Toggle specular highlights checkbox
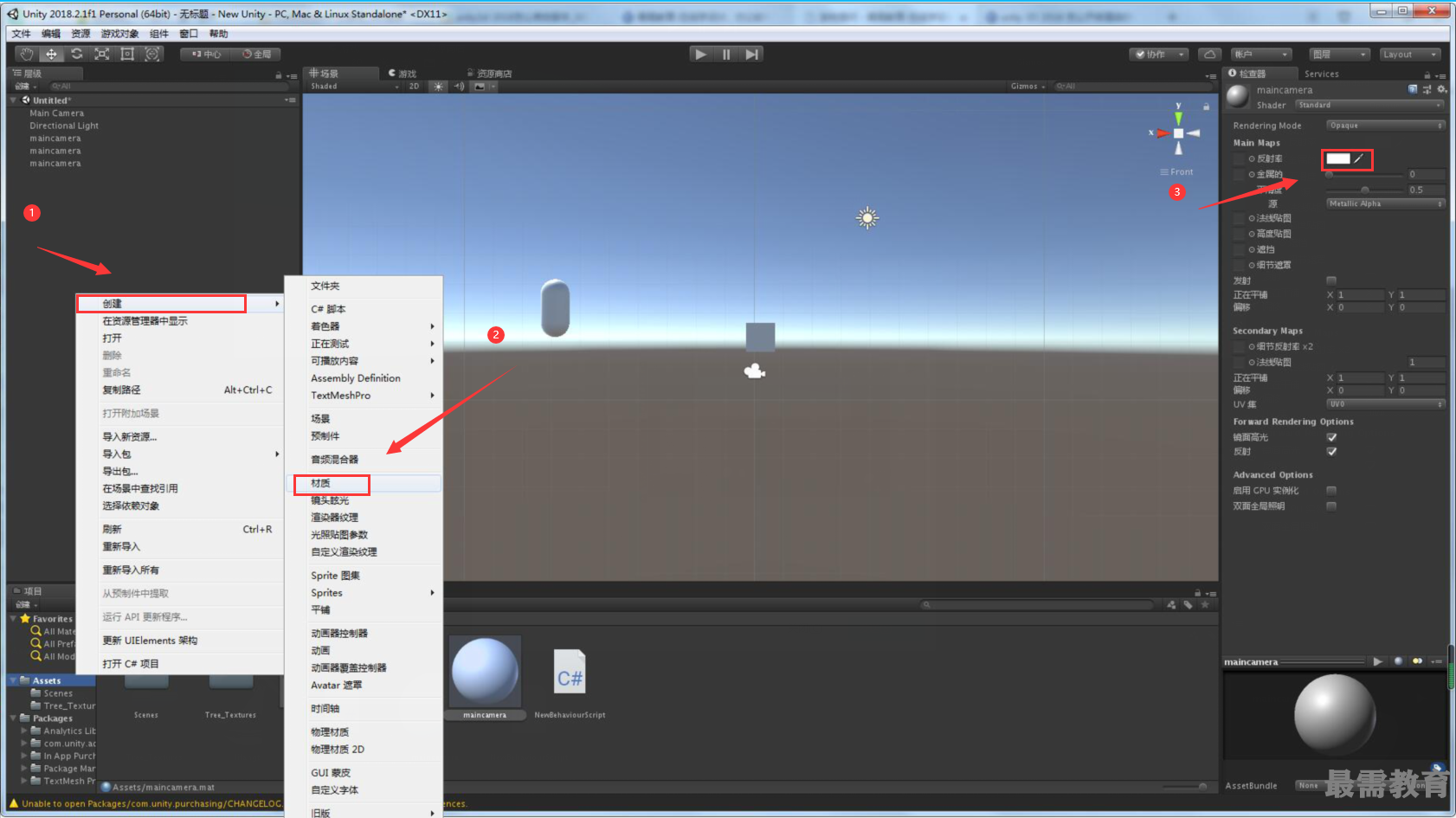 (x=1331, y=437)
